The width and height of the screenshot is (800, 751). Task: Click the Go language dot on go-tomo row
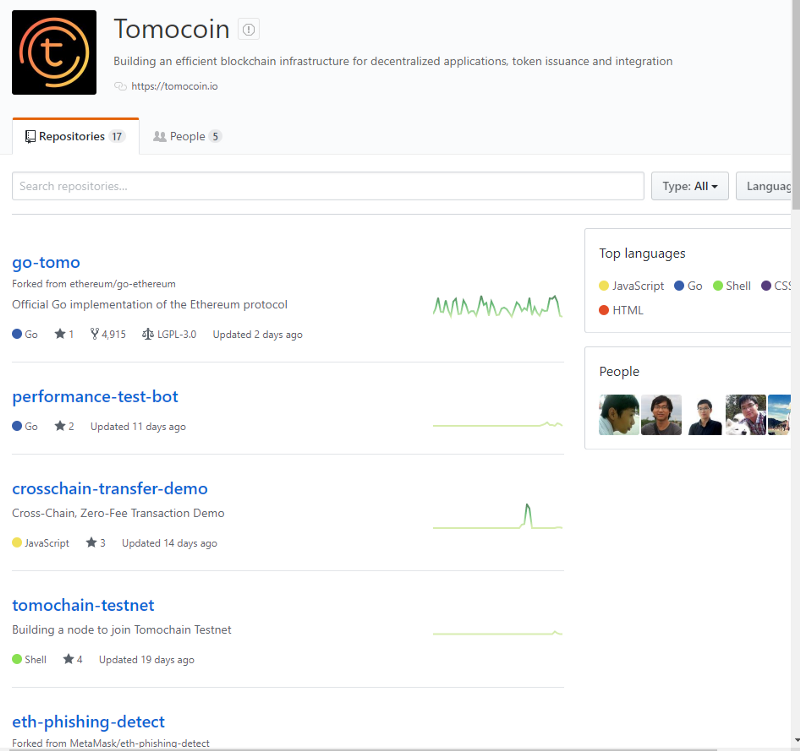click(17, 334)
